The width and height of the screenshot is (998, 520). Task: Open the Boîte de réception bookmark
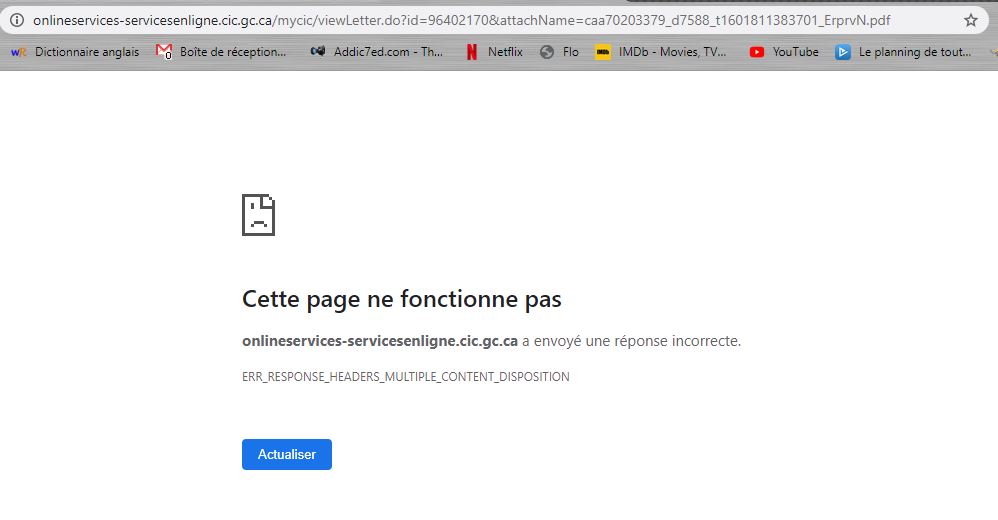pos(232,52)
